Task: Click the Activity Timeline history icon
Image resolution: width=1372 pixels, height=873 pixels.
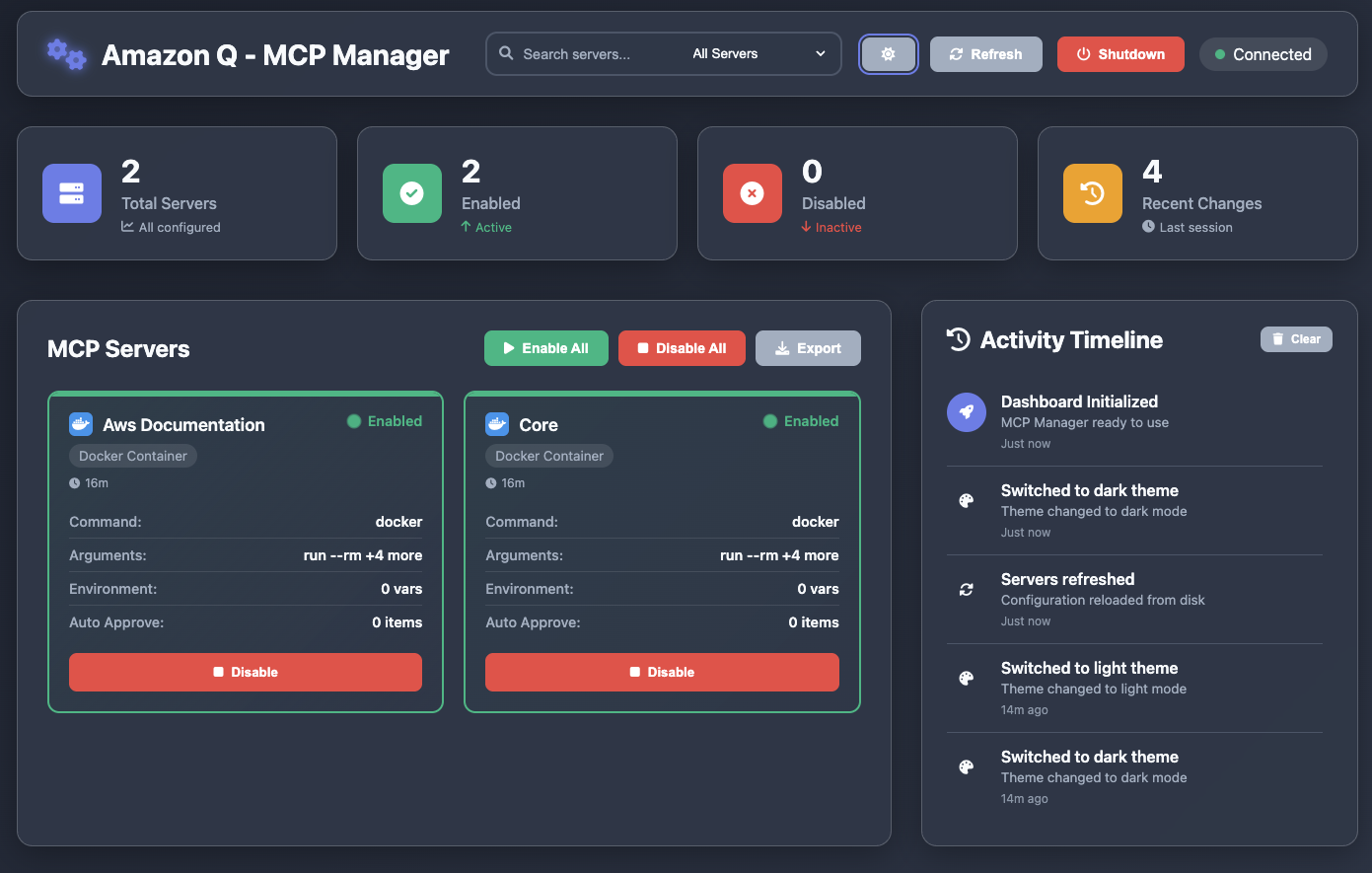Action: pyautogui.click(x=959, y=339)
